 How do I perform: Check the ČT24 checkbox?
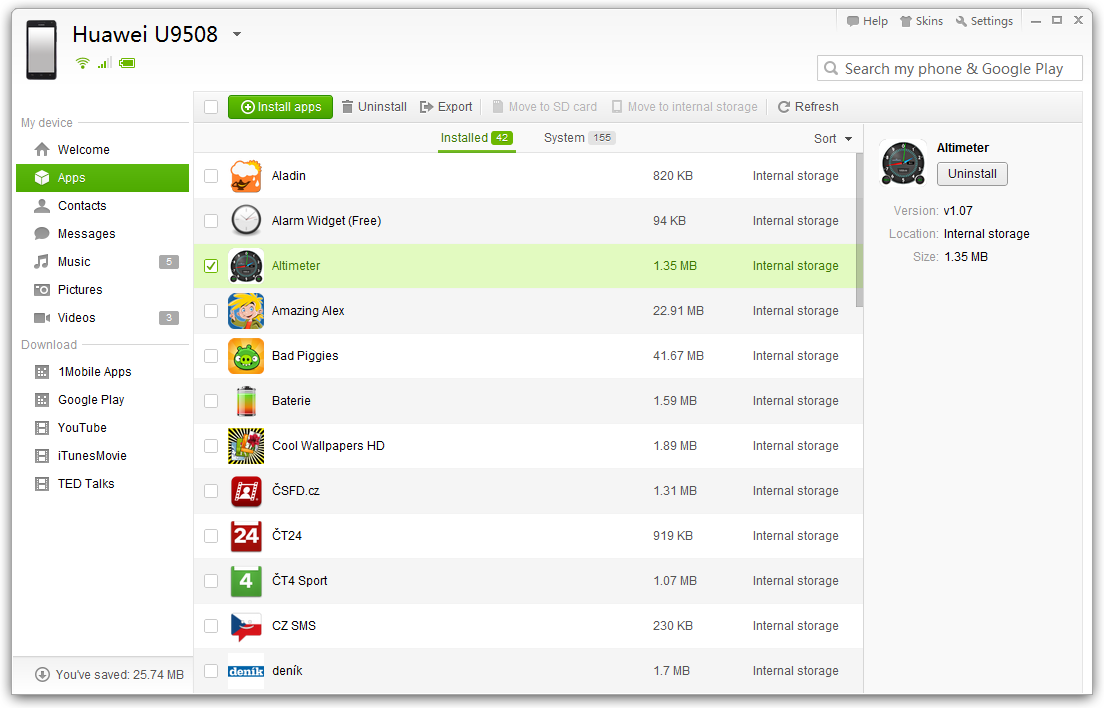click(x=211, y=536)
